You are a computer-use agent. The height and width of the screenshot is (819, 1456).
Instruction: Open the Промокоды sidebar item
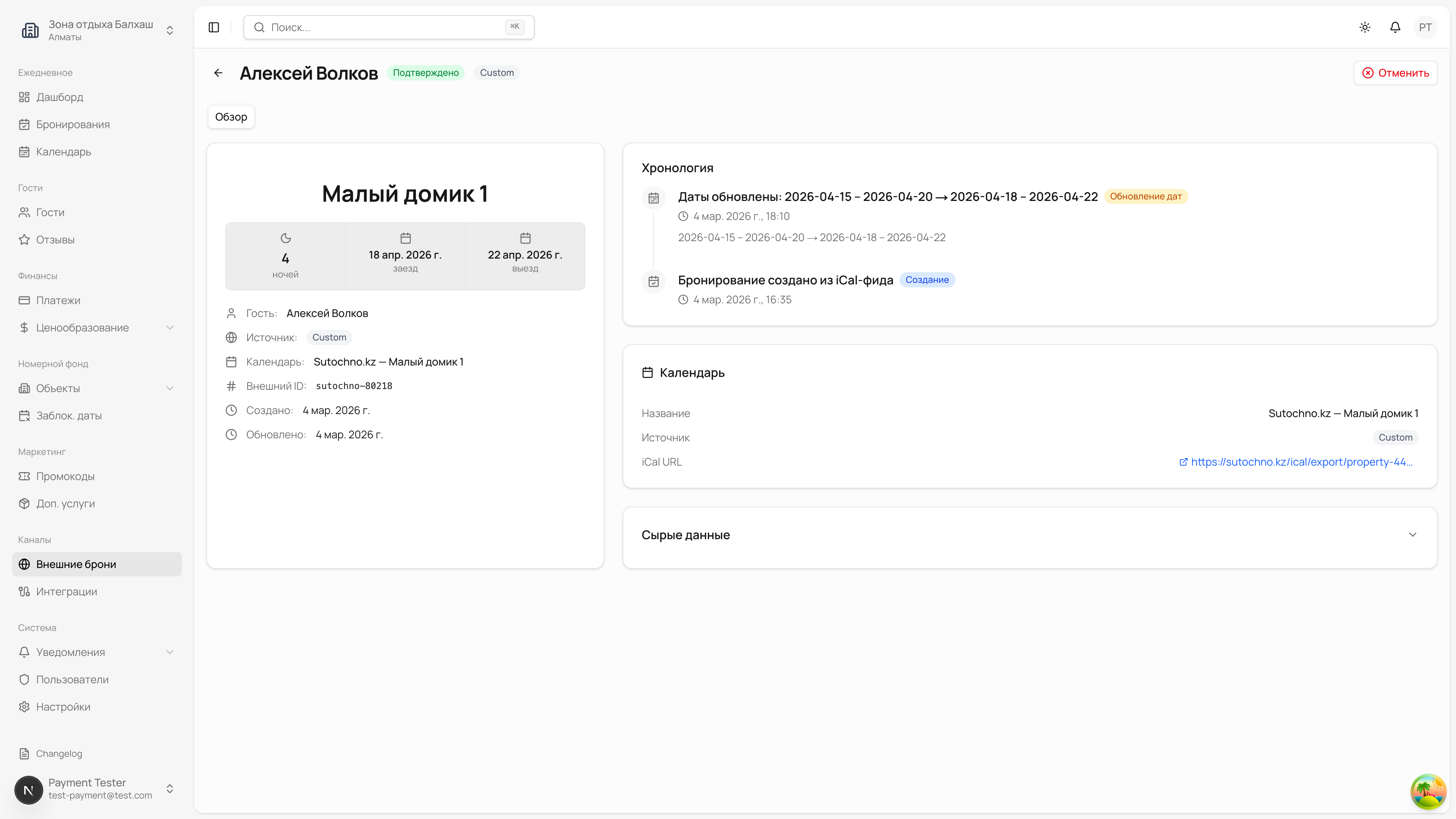tap(65, 477)
